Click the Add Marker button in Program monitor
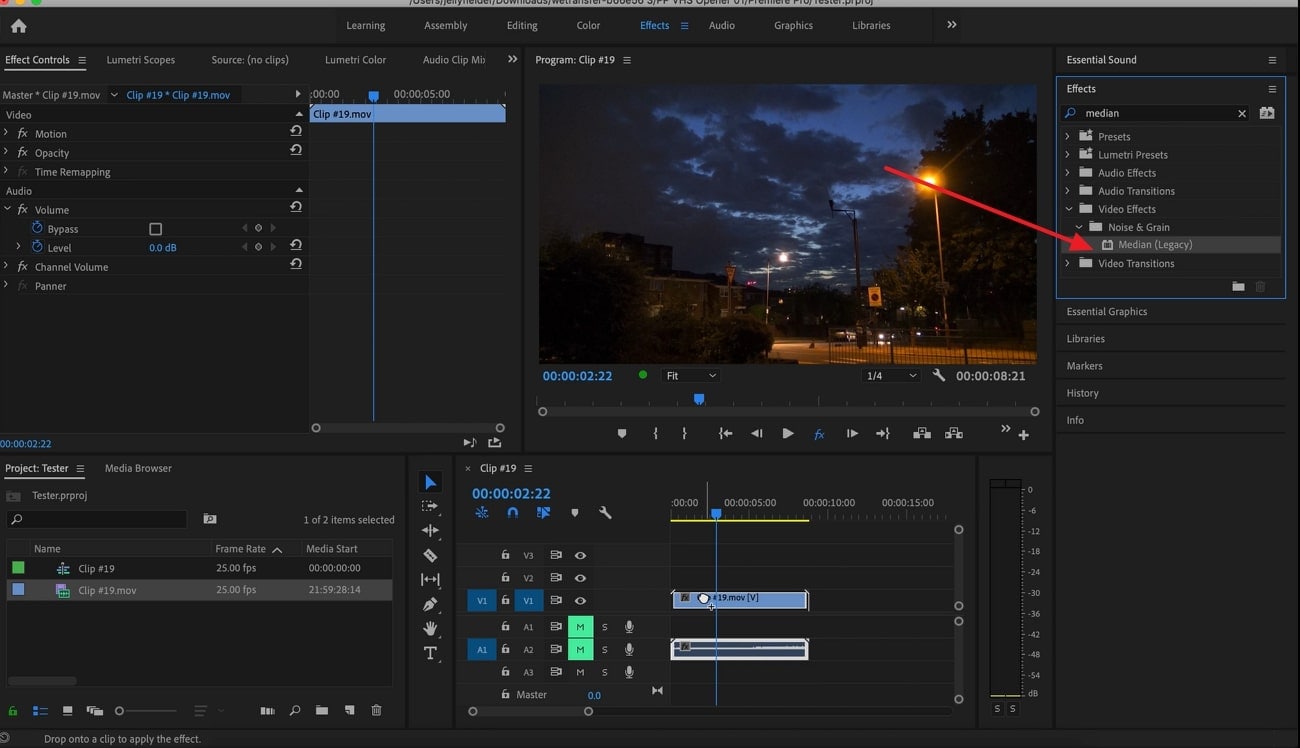Image resolution: width=1300 pixels, height=748 pixels. coord(622,434)
